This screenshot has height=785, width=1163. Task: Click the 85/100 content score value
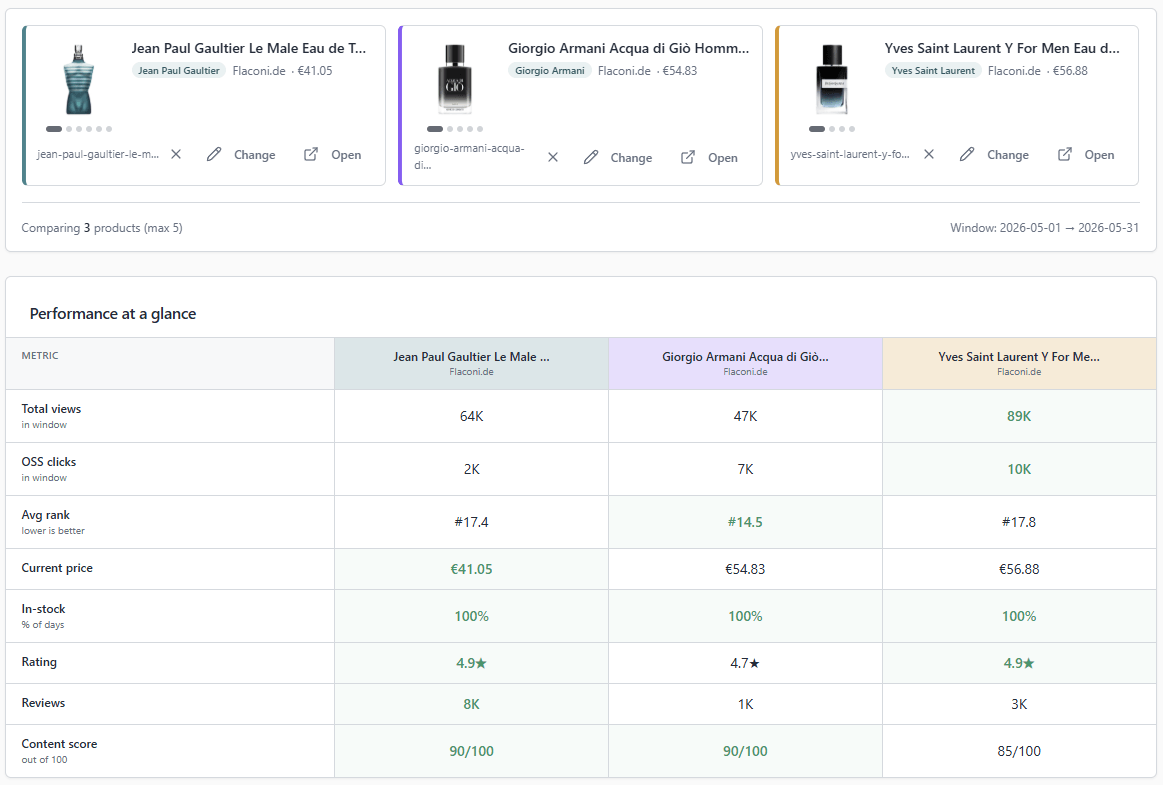click(x=1019, y=751)
